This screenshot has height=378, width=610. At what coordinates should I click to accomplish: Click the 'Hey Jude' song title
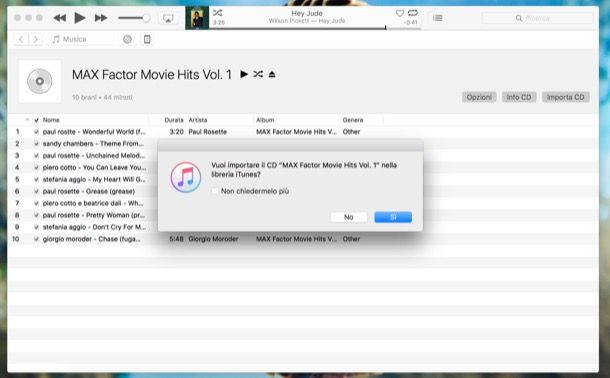click(307, 13)
